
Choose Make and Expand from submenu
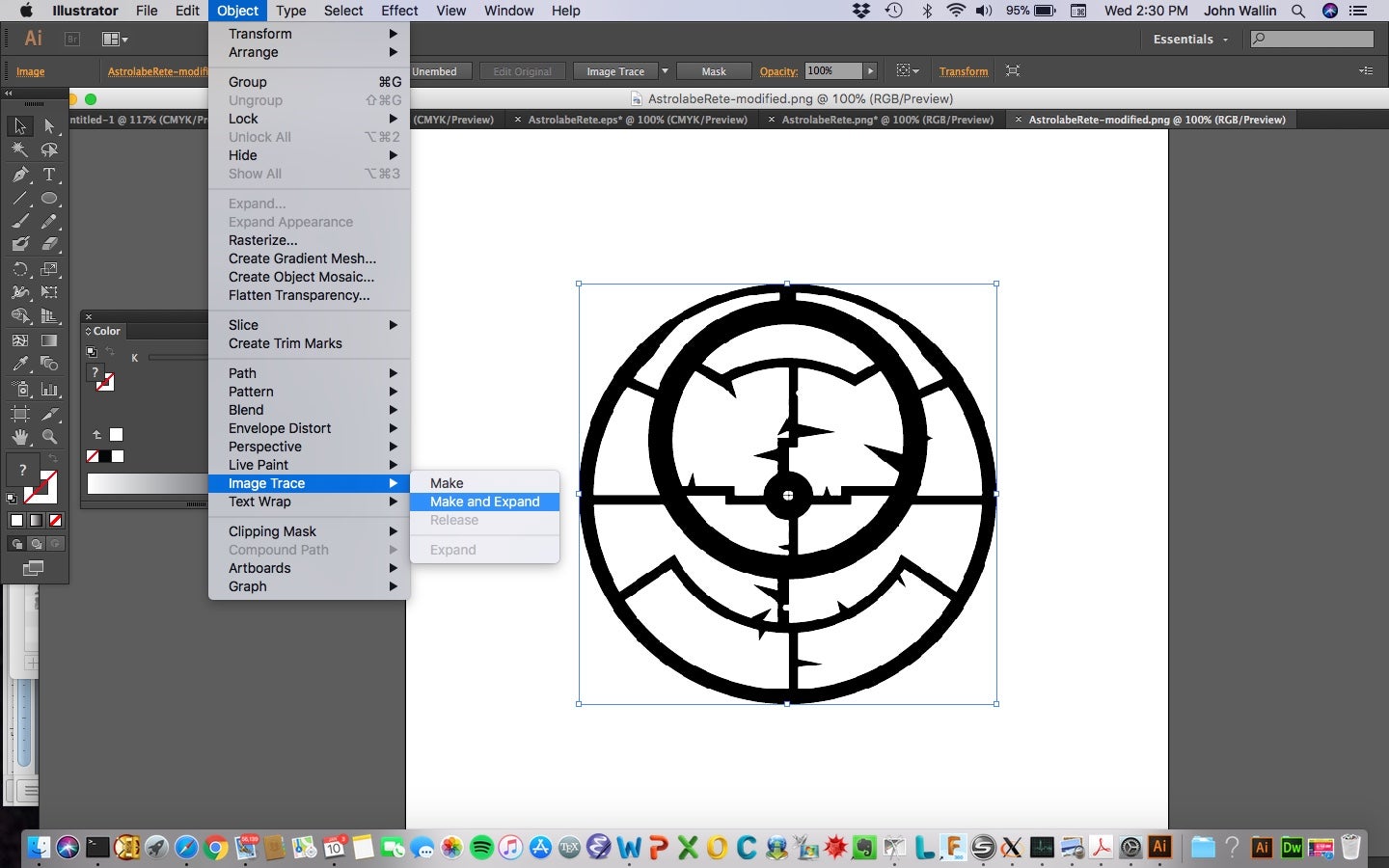(484, 502)
